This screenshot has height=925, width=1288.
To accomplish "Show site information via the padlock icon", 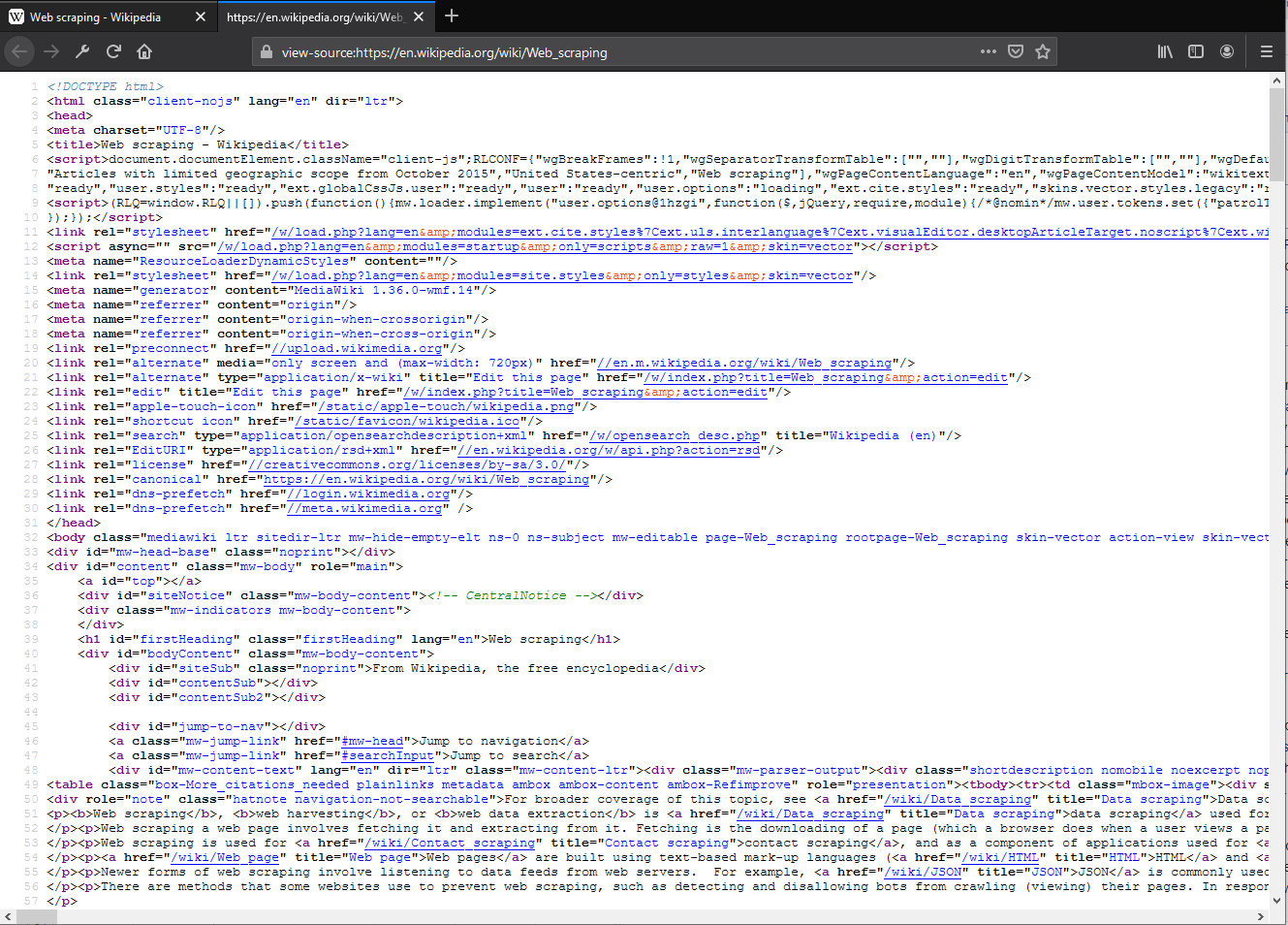I will click(267, 52).
